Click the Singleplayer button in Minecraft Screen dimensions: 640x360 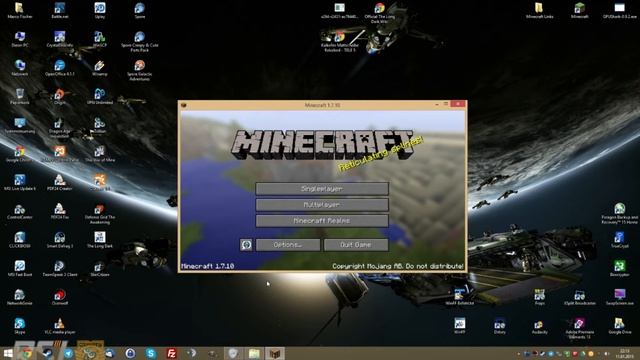point(322,189)
